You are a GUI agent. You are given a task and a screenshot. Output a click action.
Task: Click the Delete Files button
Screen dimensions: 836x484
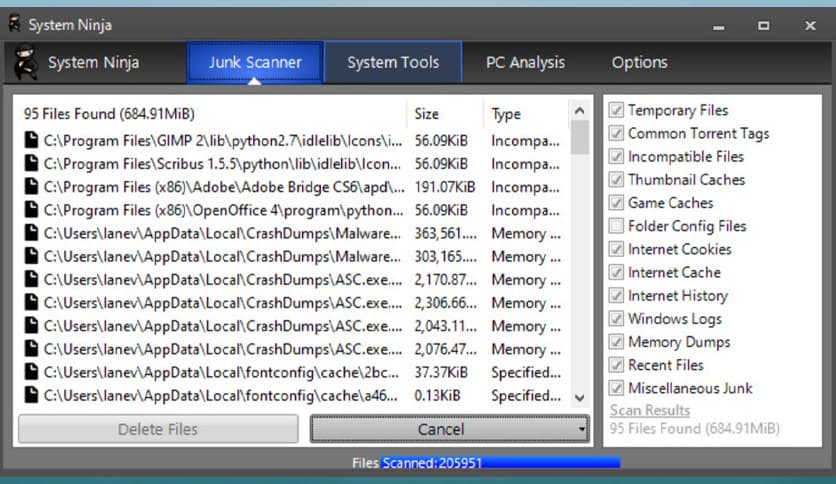pos(158,429)
